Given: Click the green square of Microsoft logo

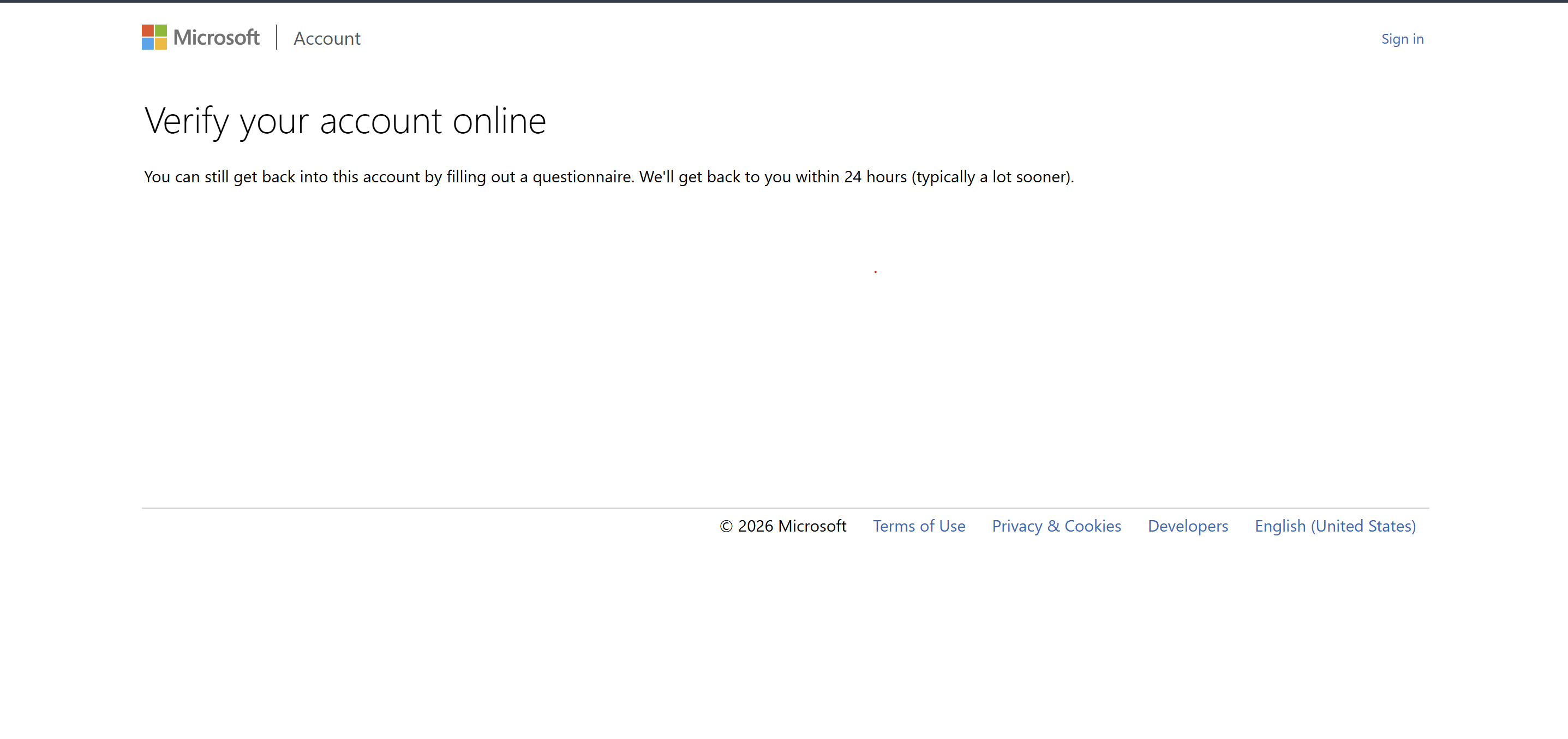Looking at the screenshot, I should (x=161, y=31).
